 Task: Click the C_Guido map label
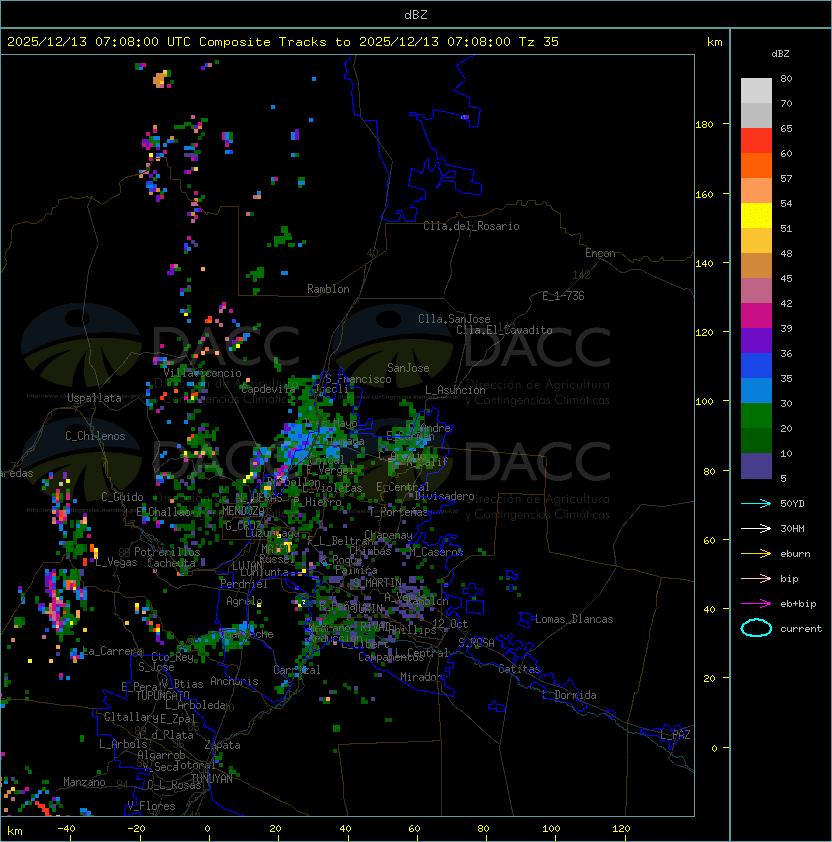coord(122,497)
